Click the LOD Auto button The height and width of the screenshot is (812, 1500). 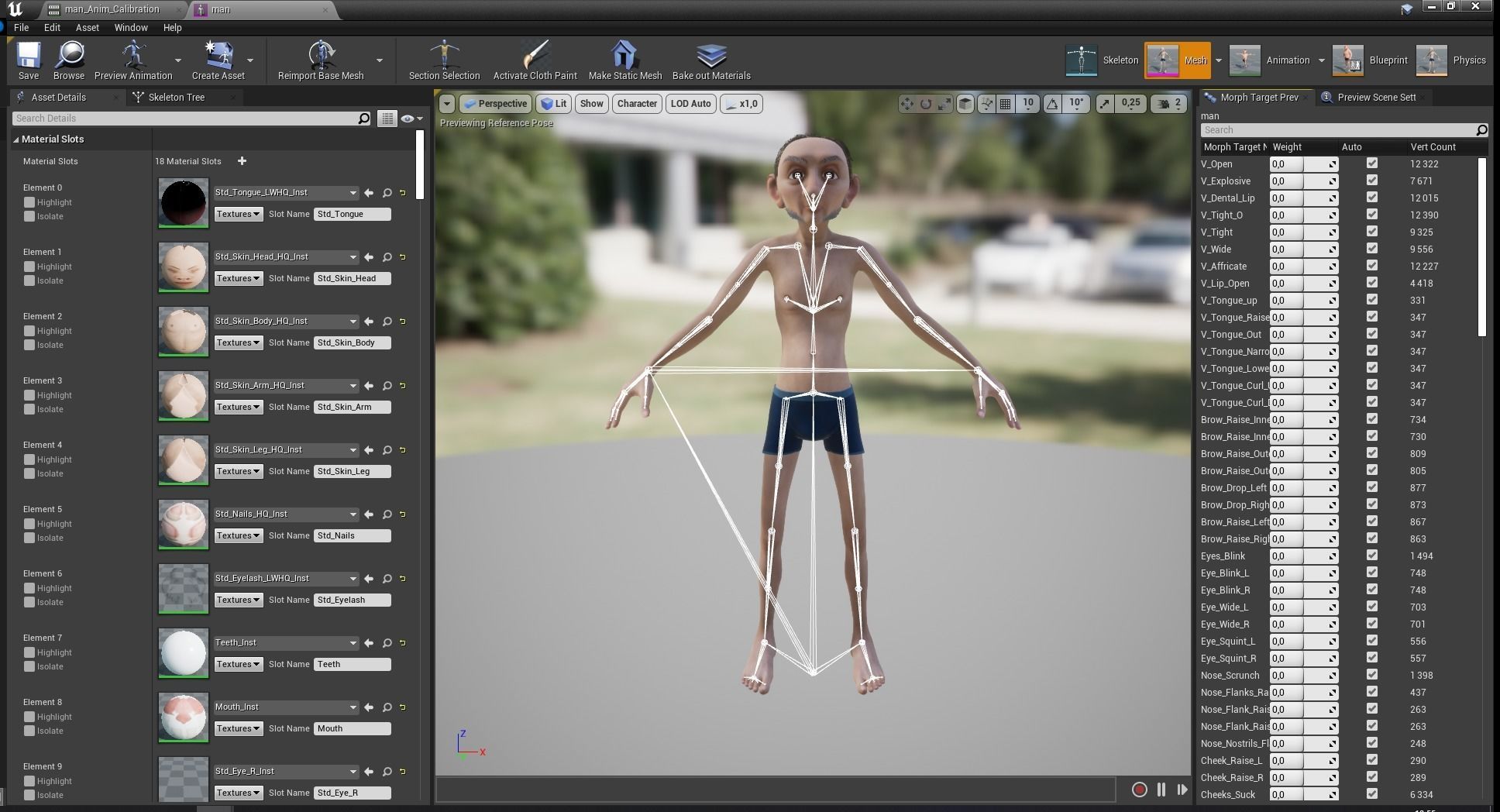click(690, 104)
